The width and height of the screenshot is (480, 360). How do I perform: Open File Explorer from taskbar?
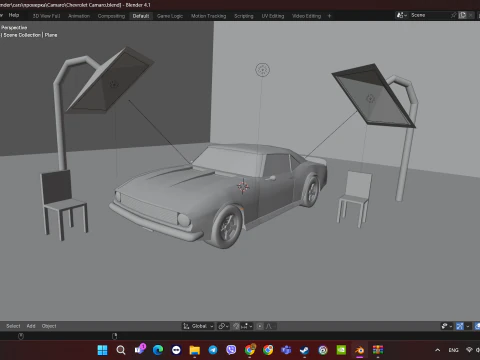195,350
